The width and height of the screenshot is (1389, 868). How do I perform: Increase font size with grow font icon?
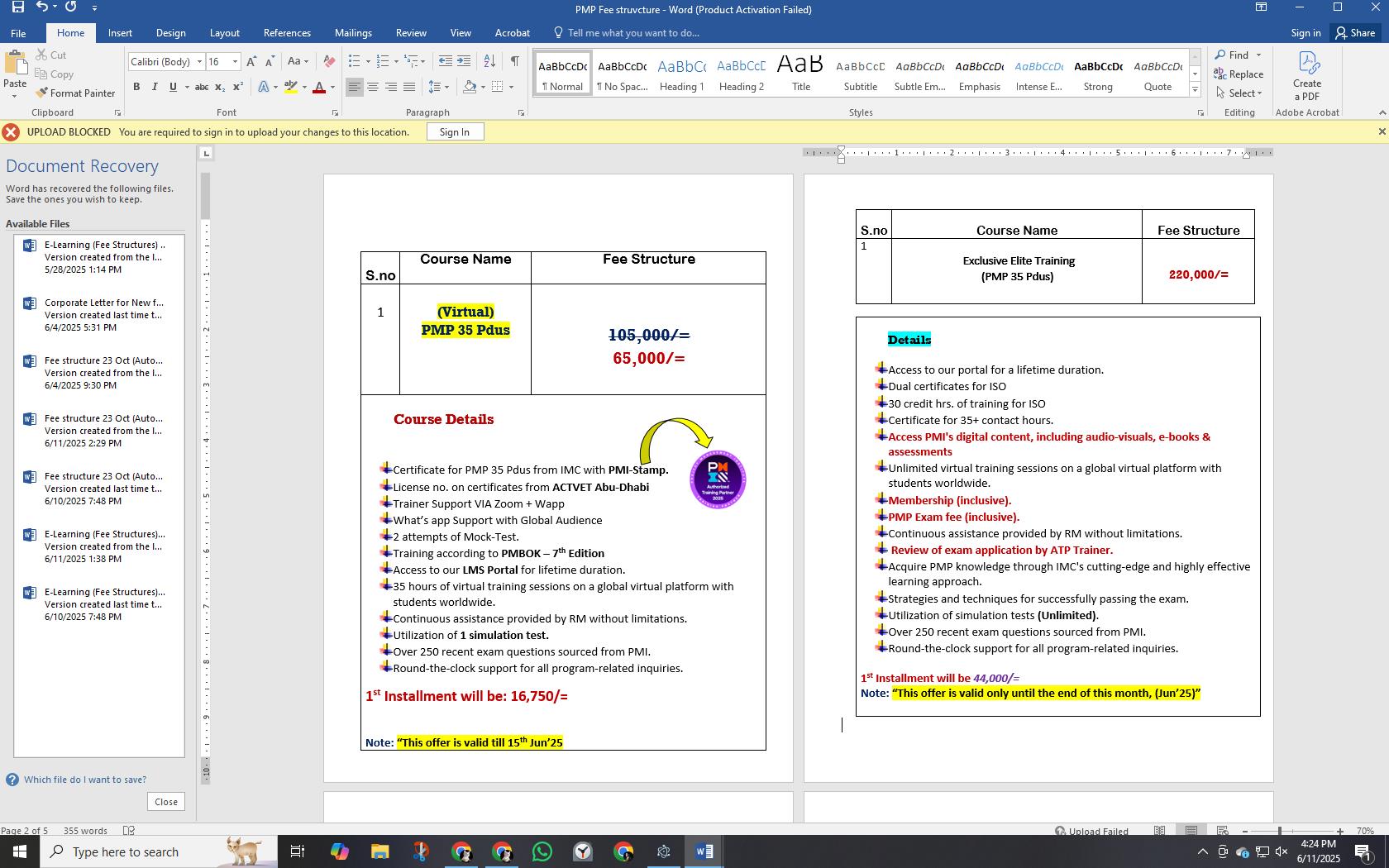[x=251, y=62]
